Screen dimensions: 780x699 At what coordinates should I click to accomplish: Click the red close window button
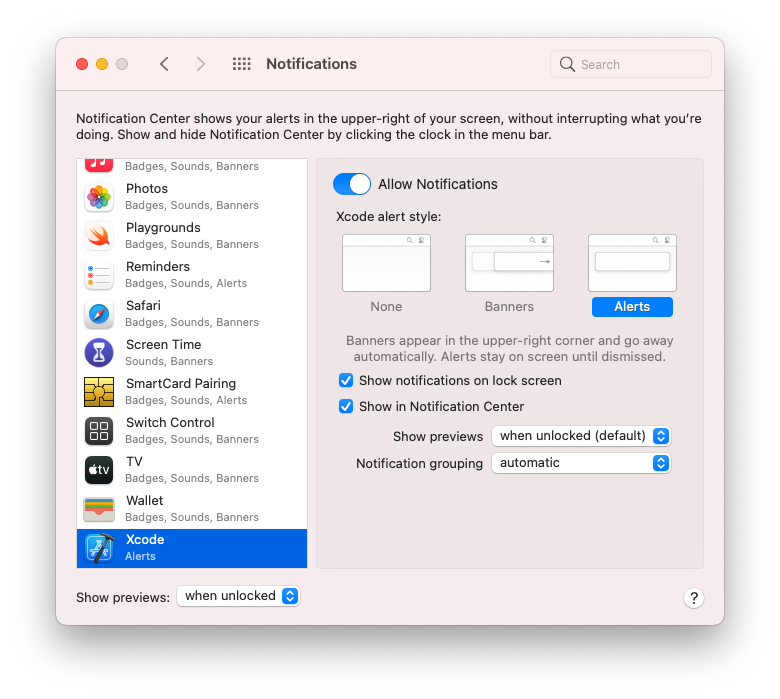point(82,64)
